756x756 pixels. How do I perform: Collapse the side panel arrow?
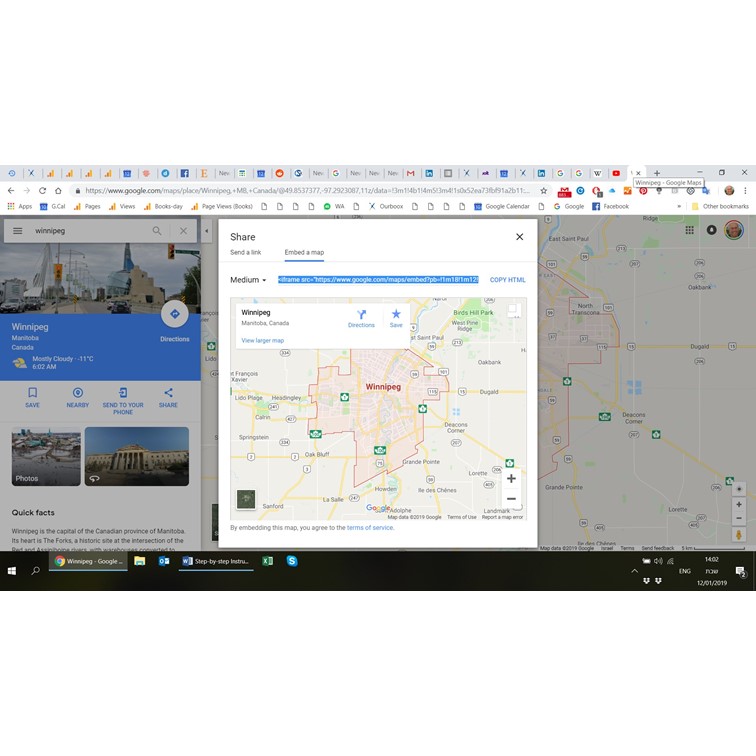tap(206, 231)
